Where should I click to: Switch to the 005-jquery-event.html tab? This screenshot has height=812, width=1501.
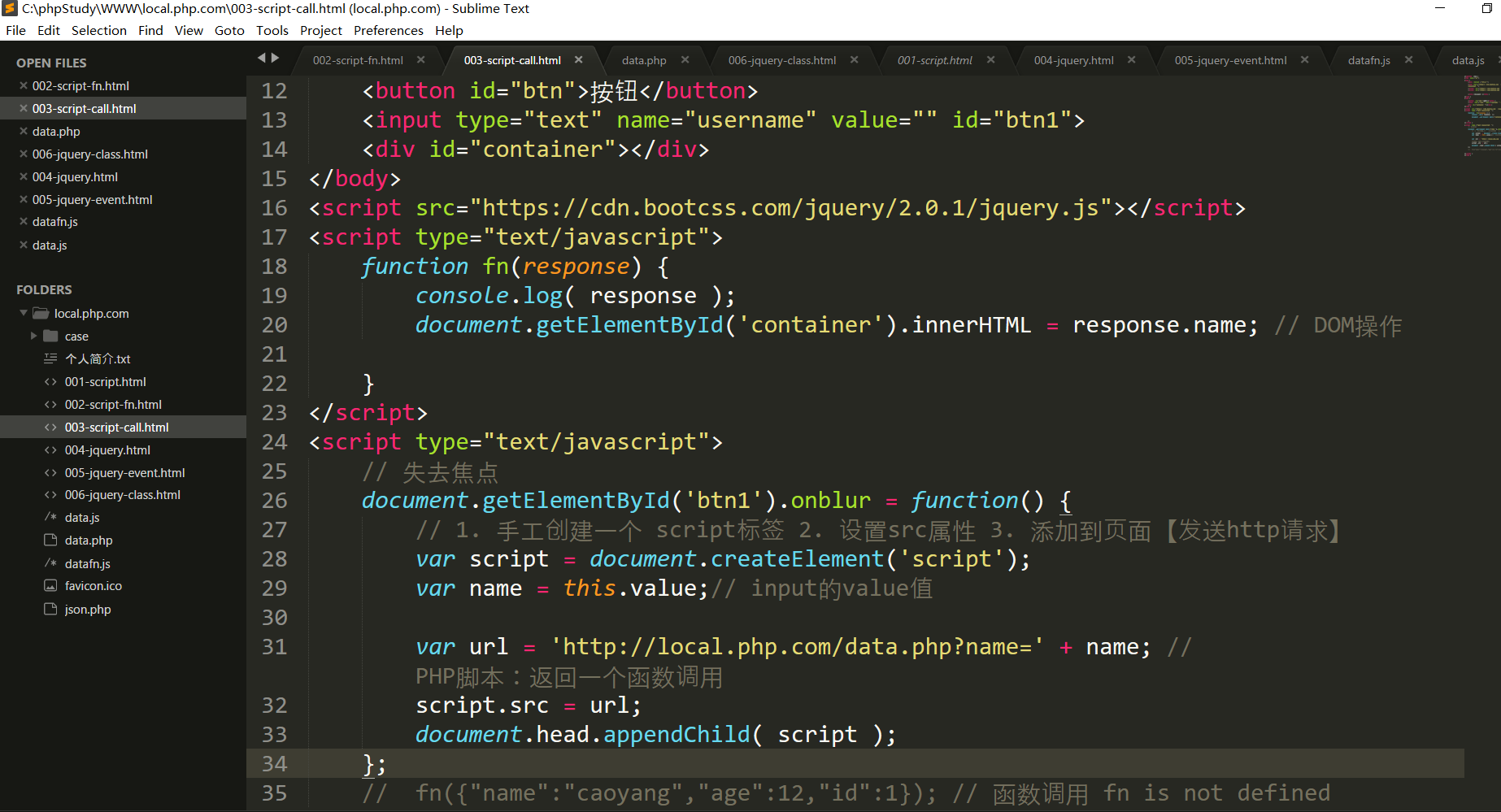point(1229,60)
